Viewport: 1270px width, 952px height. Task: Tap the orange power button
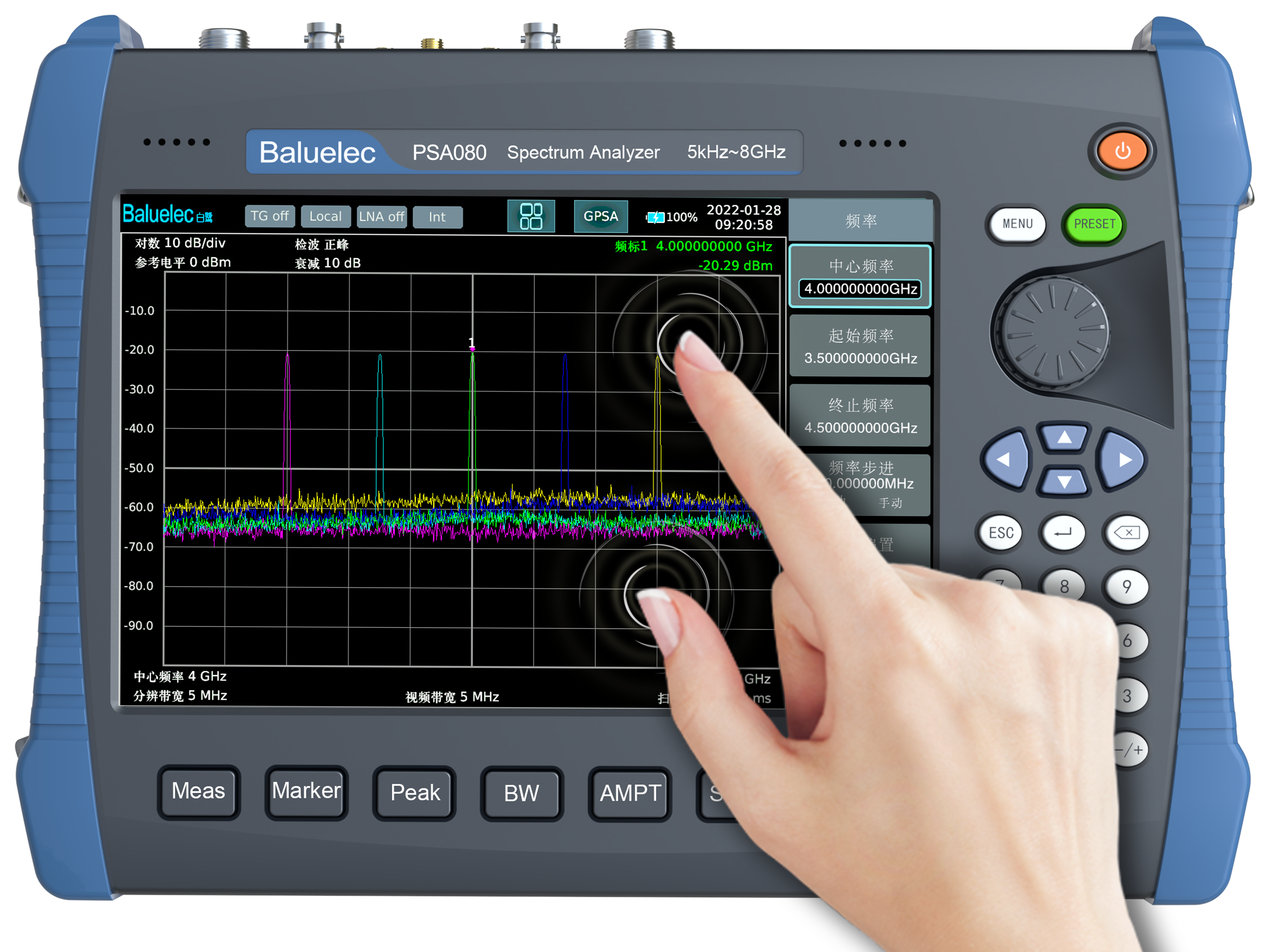(1122, 151)
